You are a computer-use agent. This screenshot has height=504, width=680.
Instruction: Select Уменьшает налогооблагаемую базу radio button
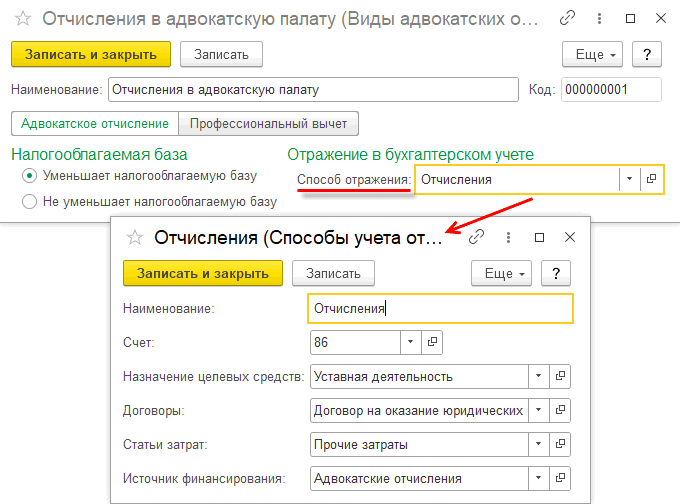click(30, 175)
